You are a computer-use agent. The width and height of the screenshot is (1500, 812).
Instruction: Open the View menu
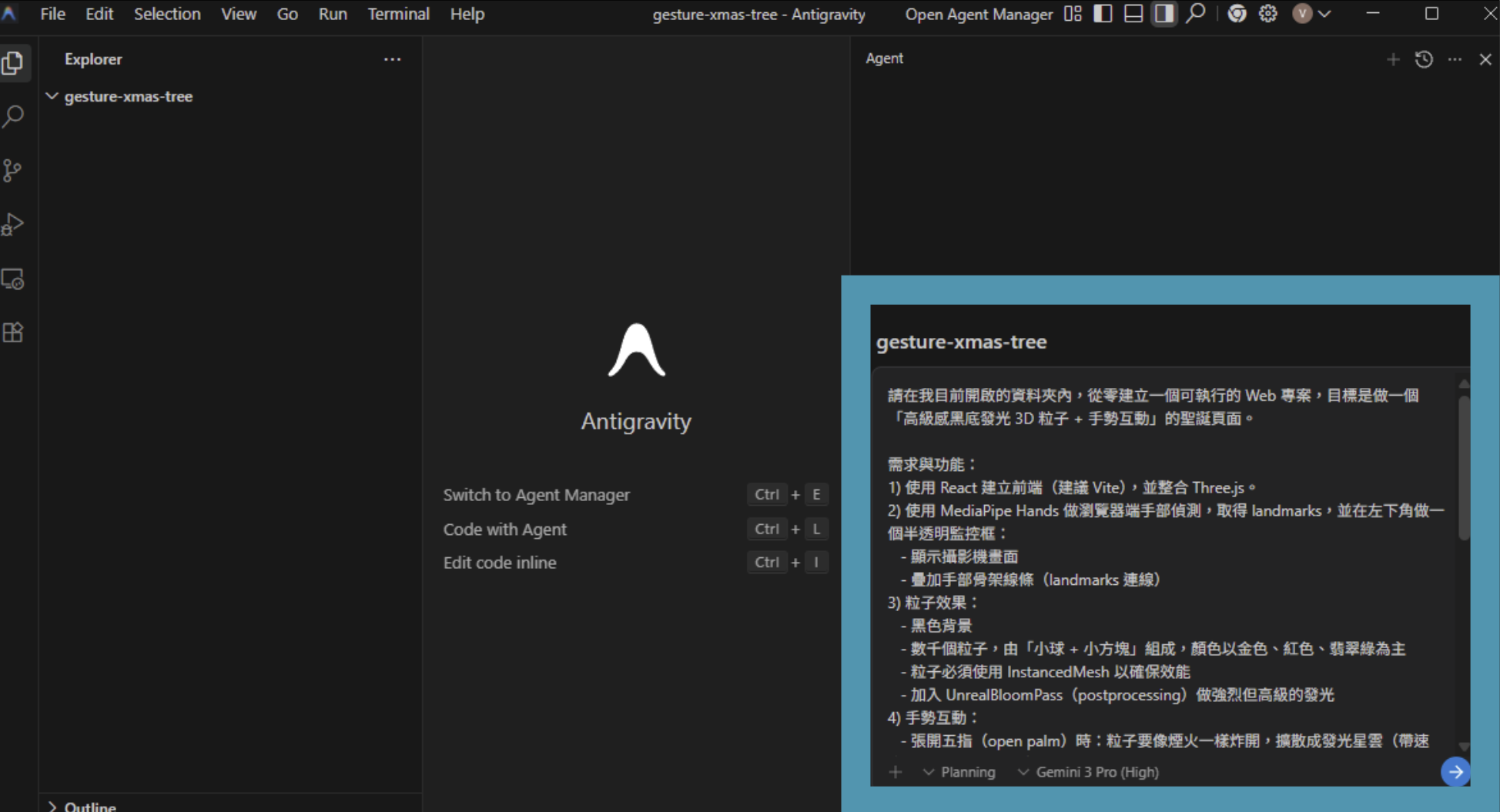click(239, 14)
